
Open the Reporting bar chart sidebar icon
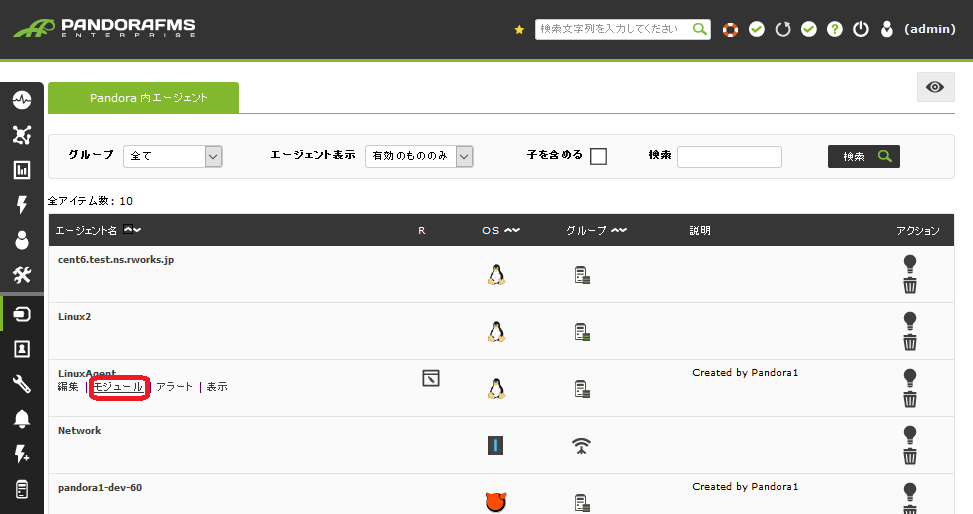pos(22,169)
